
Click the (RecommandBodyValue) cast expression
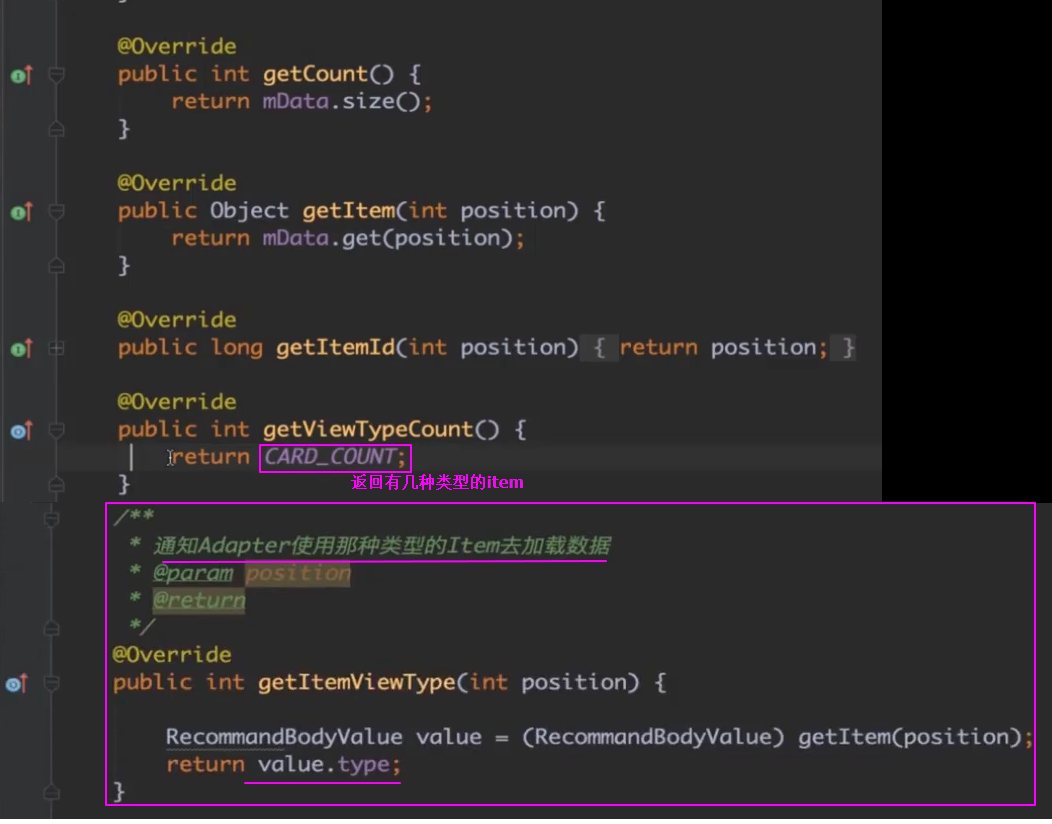pos(653,737)
